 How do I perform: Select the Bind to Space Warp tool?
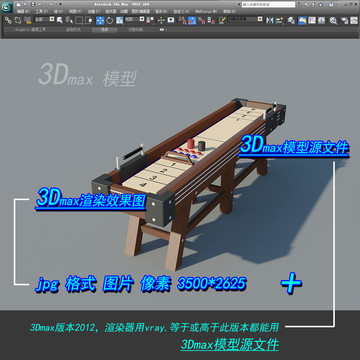pos(28,20)
